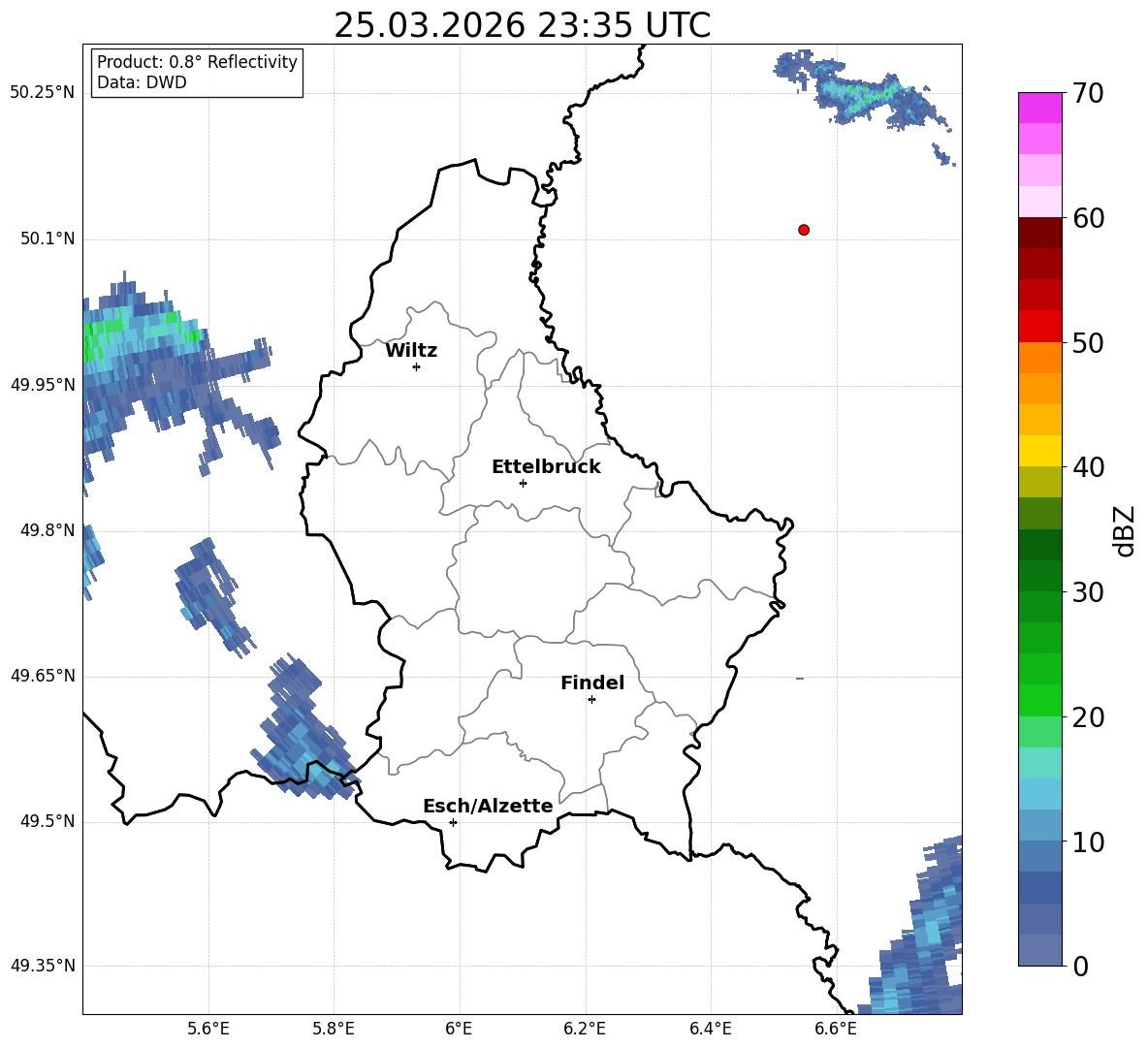Click the Wiltz cross marker
Viewport: 1148px width, 1048px height.
417,366
